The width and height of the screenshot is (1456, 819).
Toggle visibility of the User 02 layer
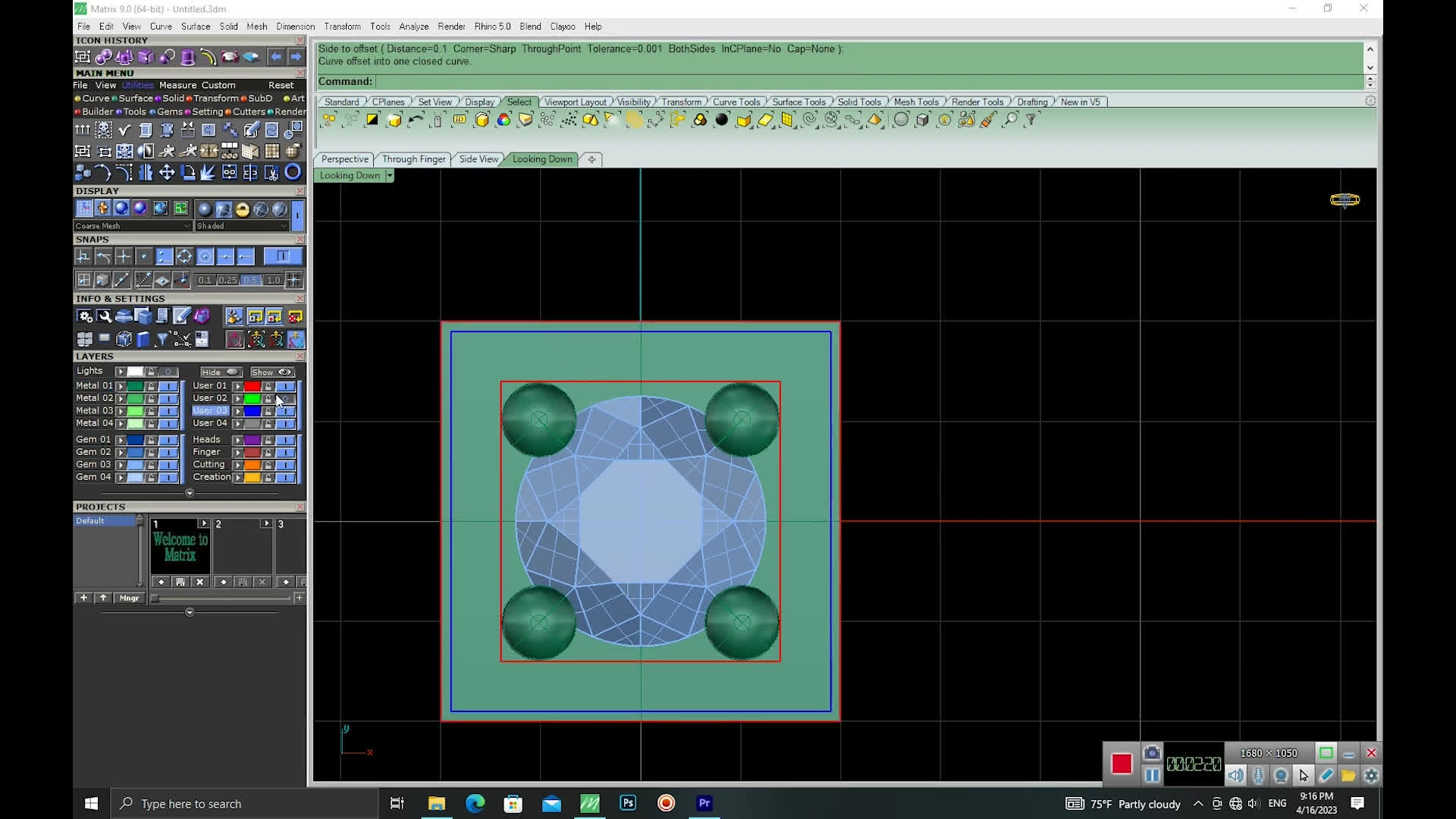(284, 399)
